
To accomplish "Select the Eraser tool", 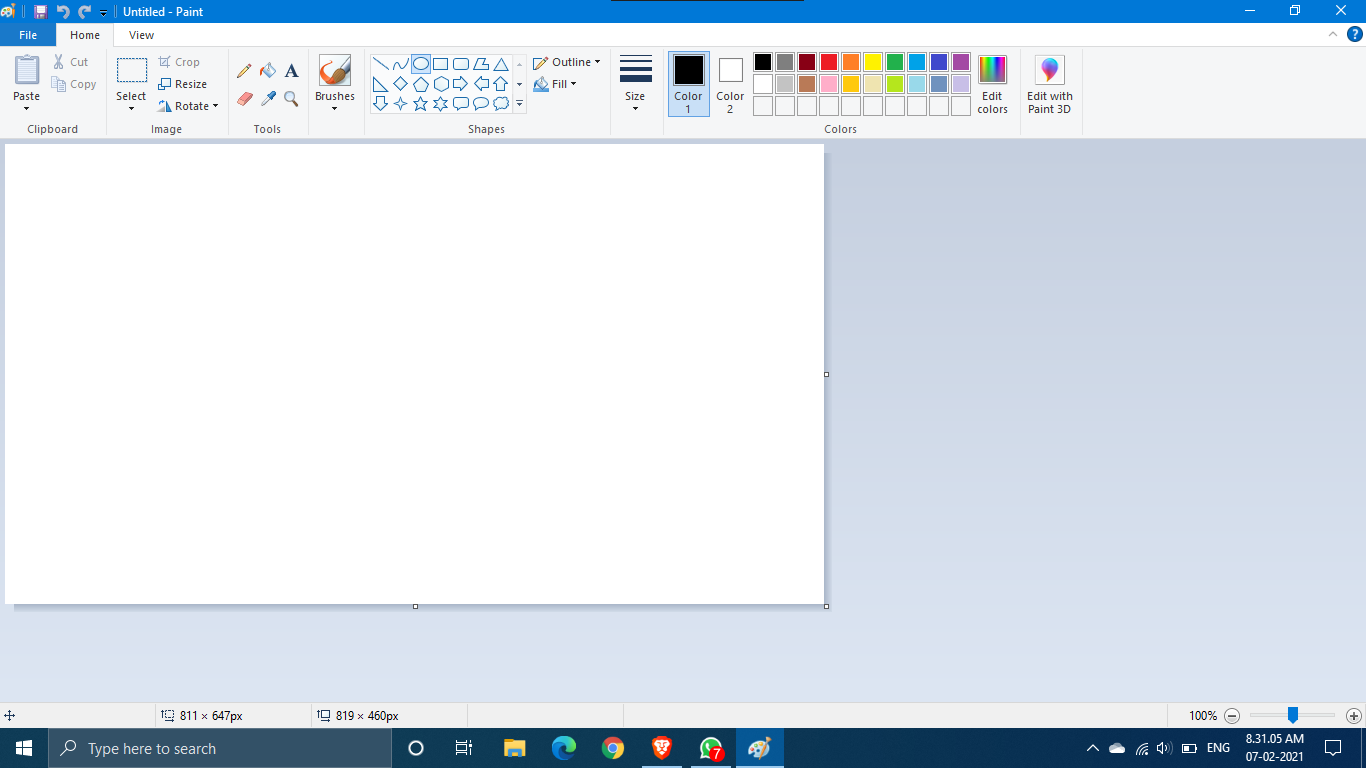I will 244,98.
